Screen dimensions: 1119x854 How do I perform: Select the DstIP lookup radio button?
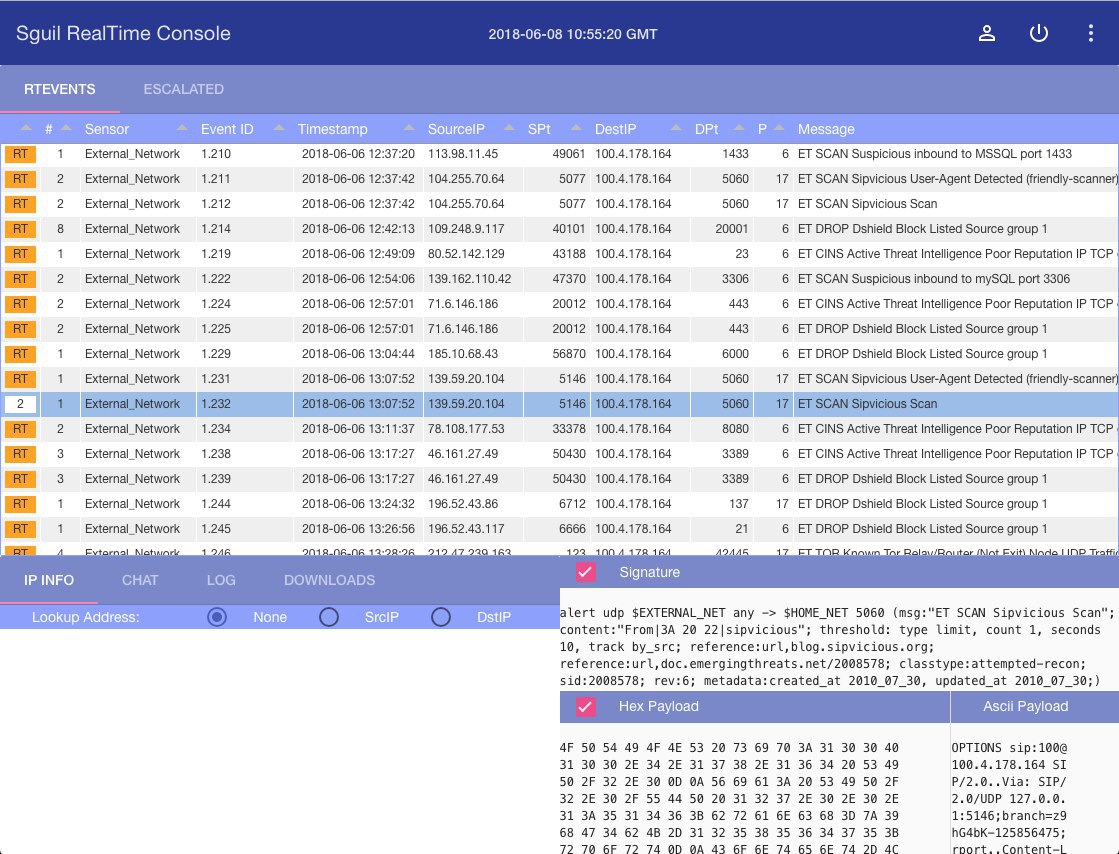(441, 617)
